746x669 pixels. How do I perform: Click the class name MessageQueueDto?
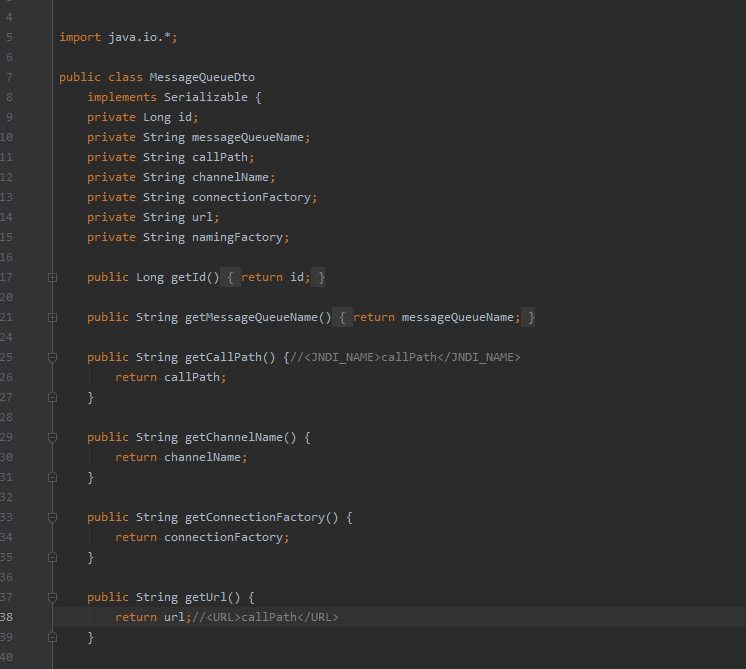(x=202, y=77)
